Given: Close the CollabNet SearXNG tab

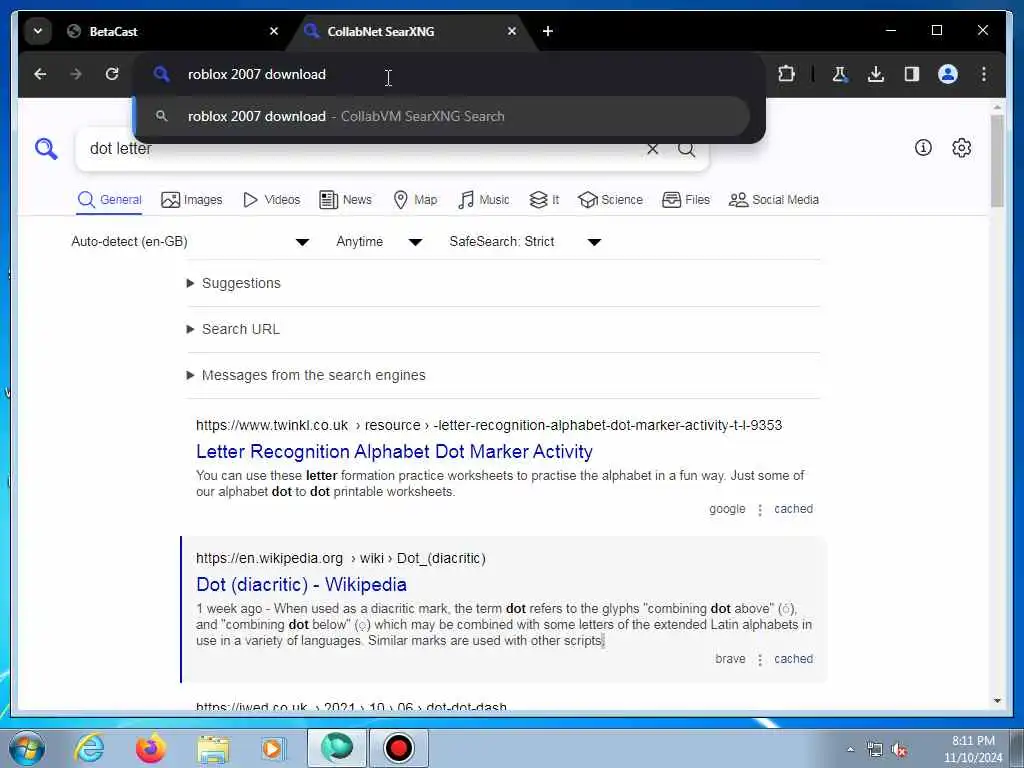Looking at the screenshot, I should [x=512, y=31].
